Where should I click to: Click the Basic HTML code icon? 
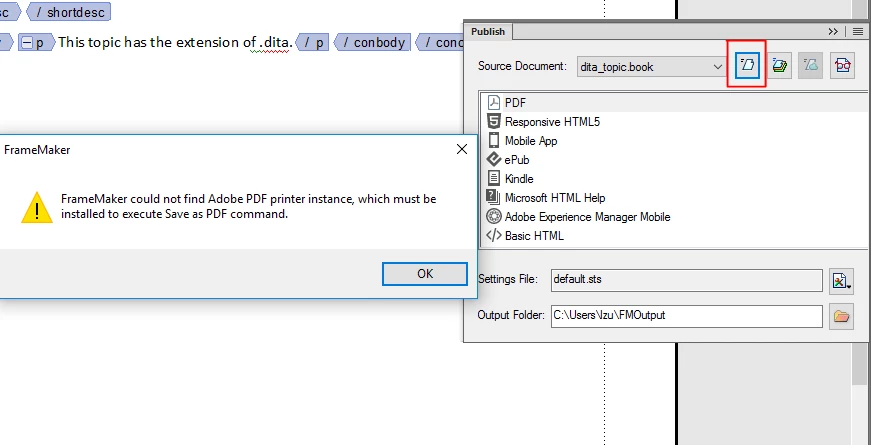point(493,236)
